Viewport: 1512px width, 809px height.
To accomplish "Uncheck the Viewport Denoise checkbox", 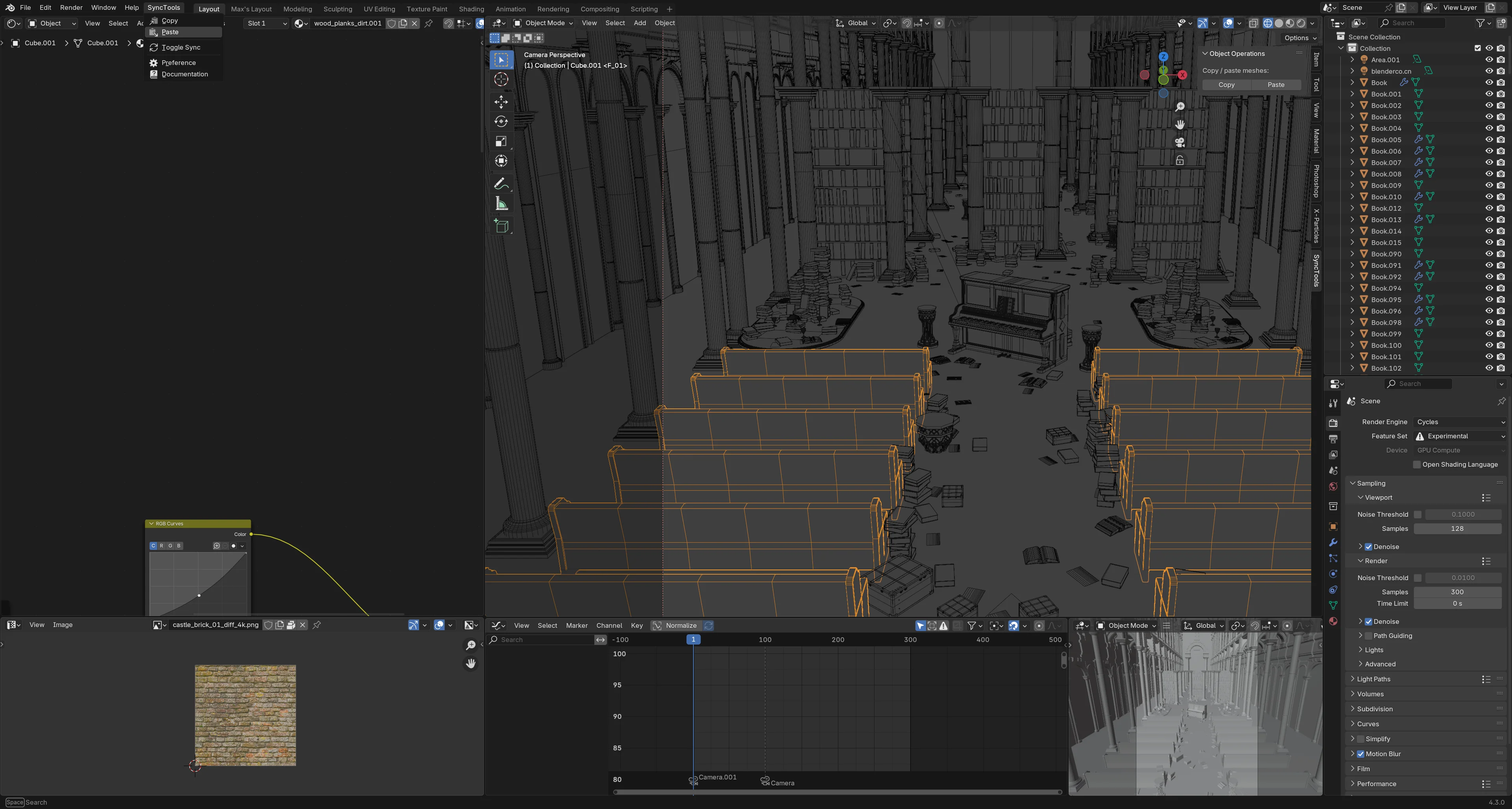I will point(1368,547).
